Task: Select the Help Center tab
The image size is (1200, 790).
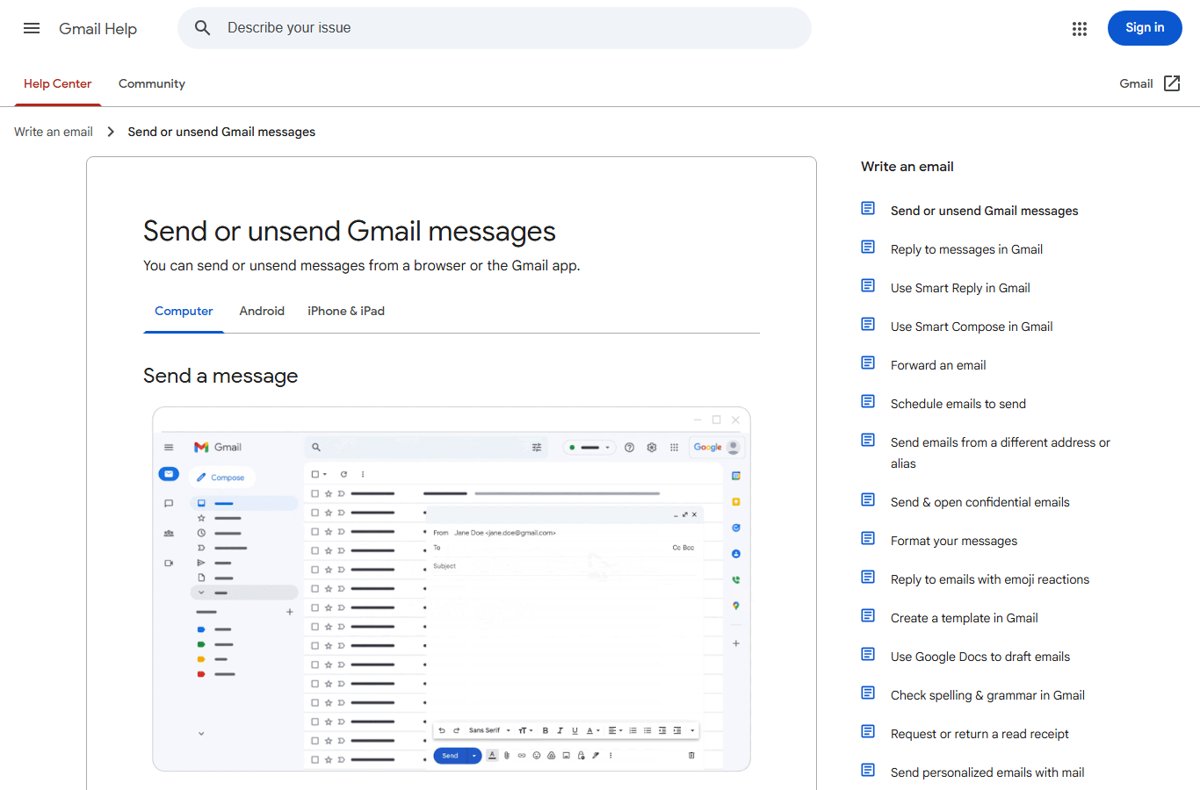Action: point(57,84)
